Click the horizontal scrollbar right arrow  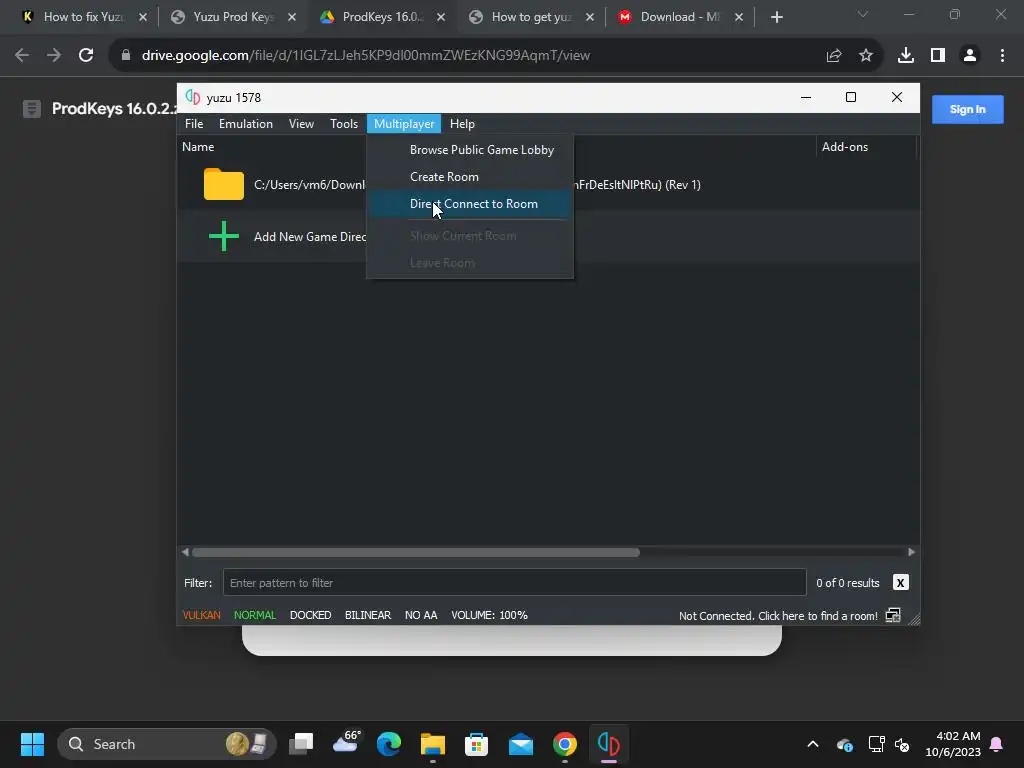[911, 552]
